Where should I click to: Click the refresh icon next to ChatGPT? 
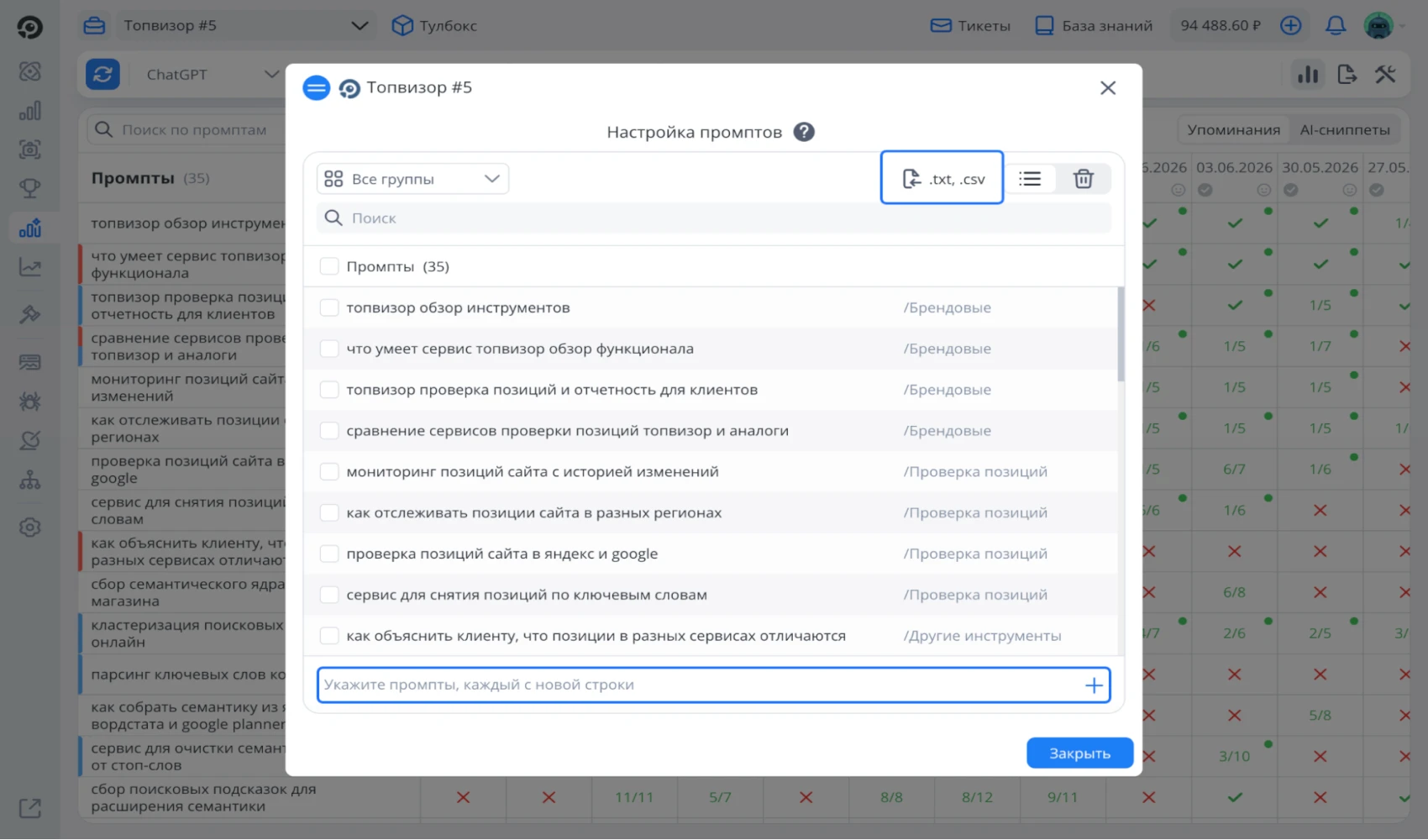coord(102,74)
